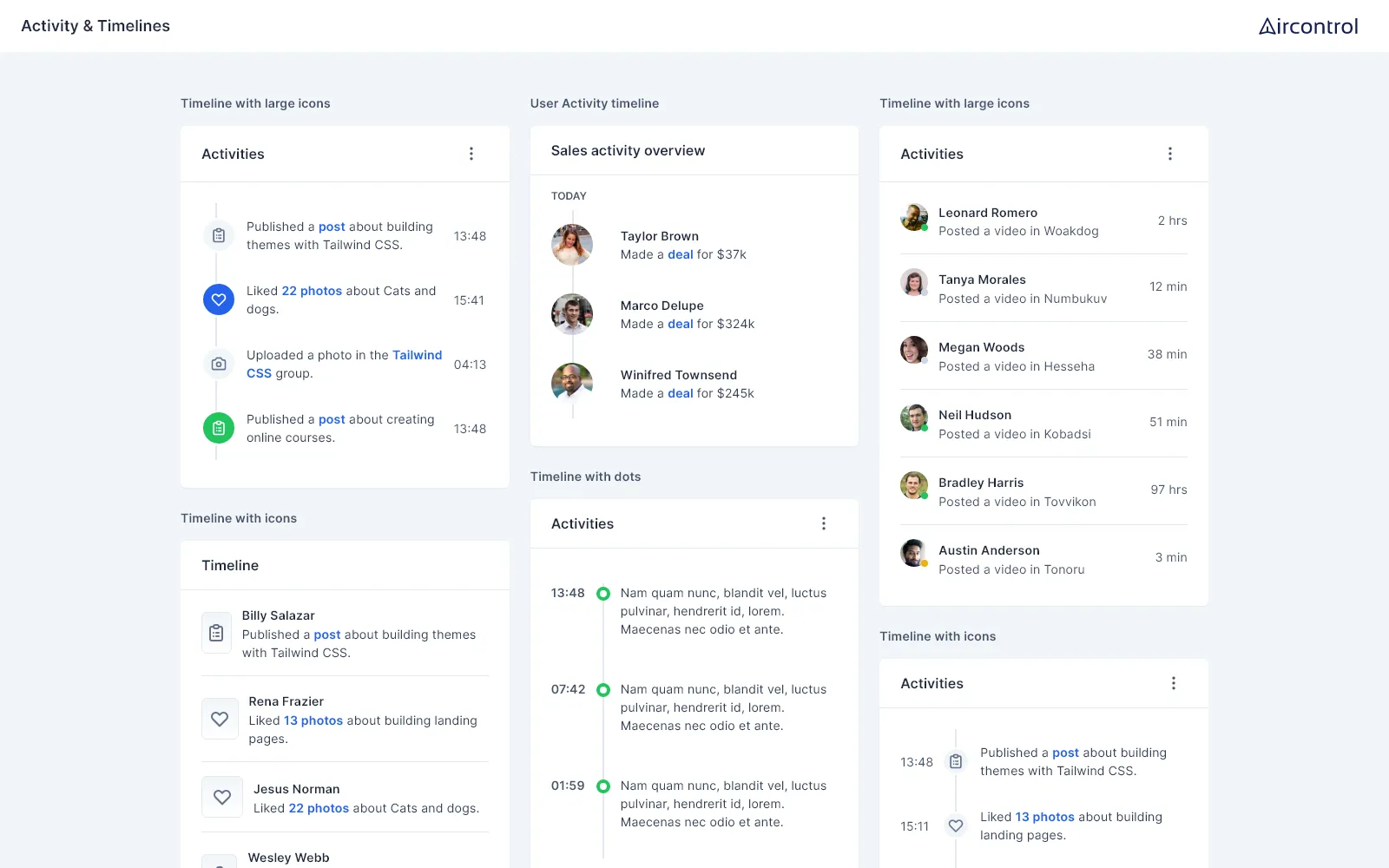
Task: Open kebab menu of bottom-right Activities card
Action: (x=1174, y=683)
